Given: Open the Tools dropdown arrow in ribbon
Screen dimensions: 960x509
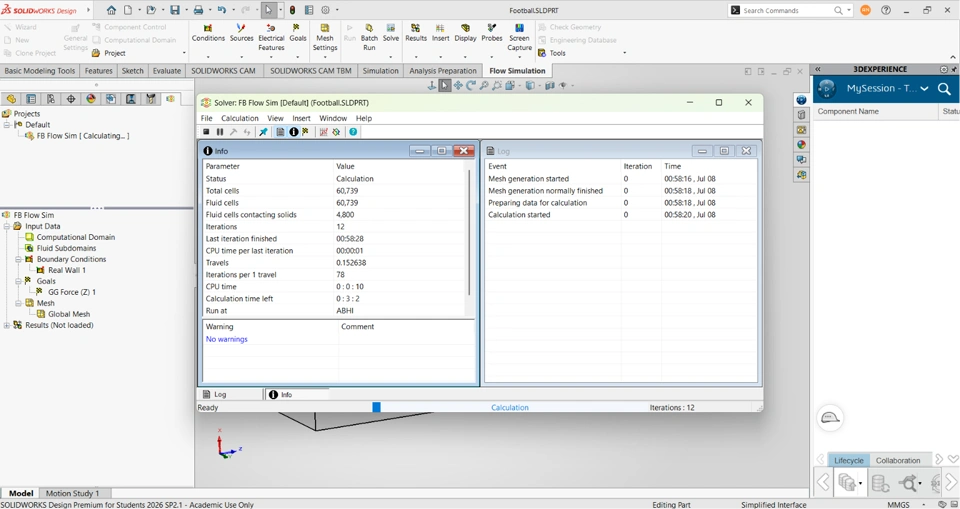Looking at the screenshot, I should 624,53.
